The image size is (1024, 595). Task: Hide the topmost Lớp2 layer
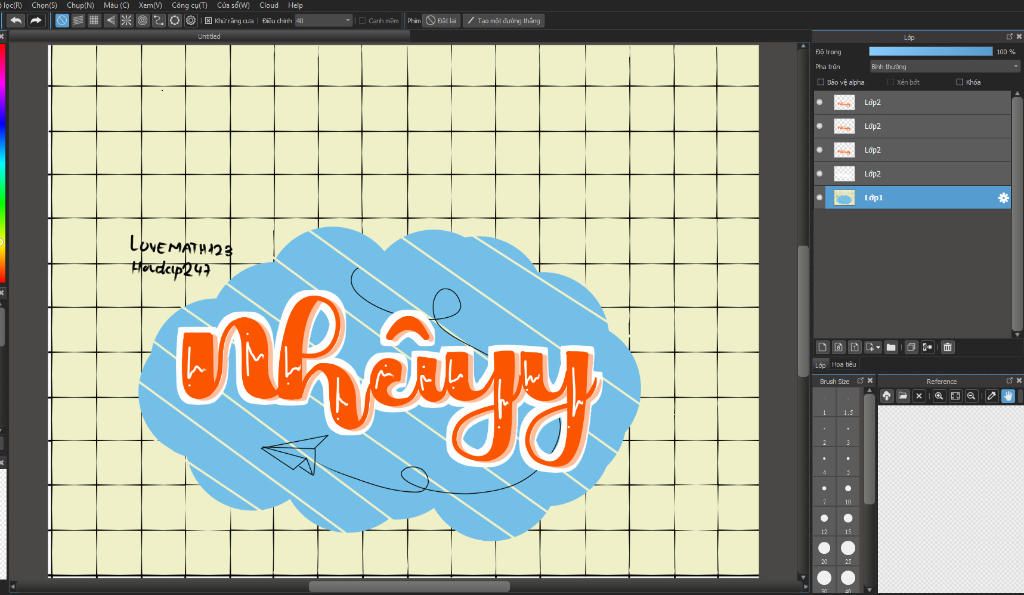coord(820,102)
